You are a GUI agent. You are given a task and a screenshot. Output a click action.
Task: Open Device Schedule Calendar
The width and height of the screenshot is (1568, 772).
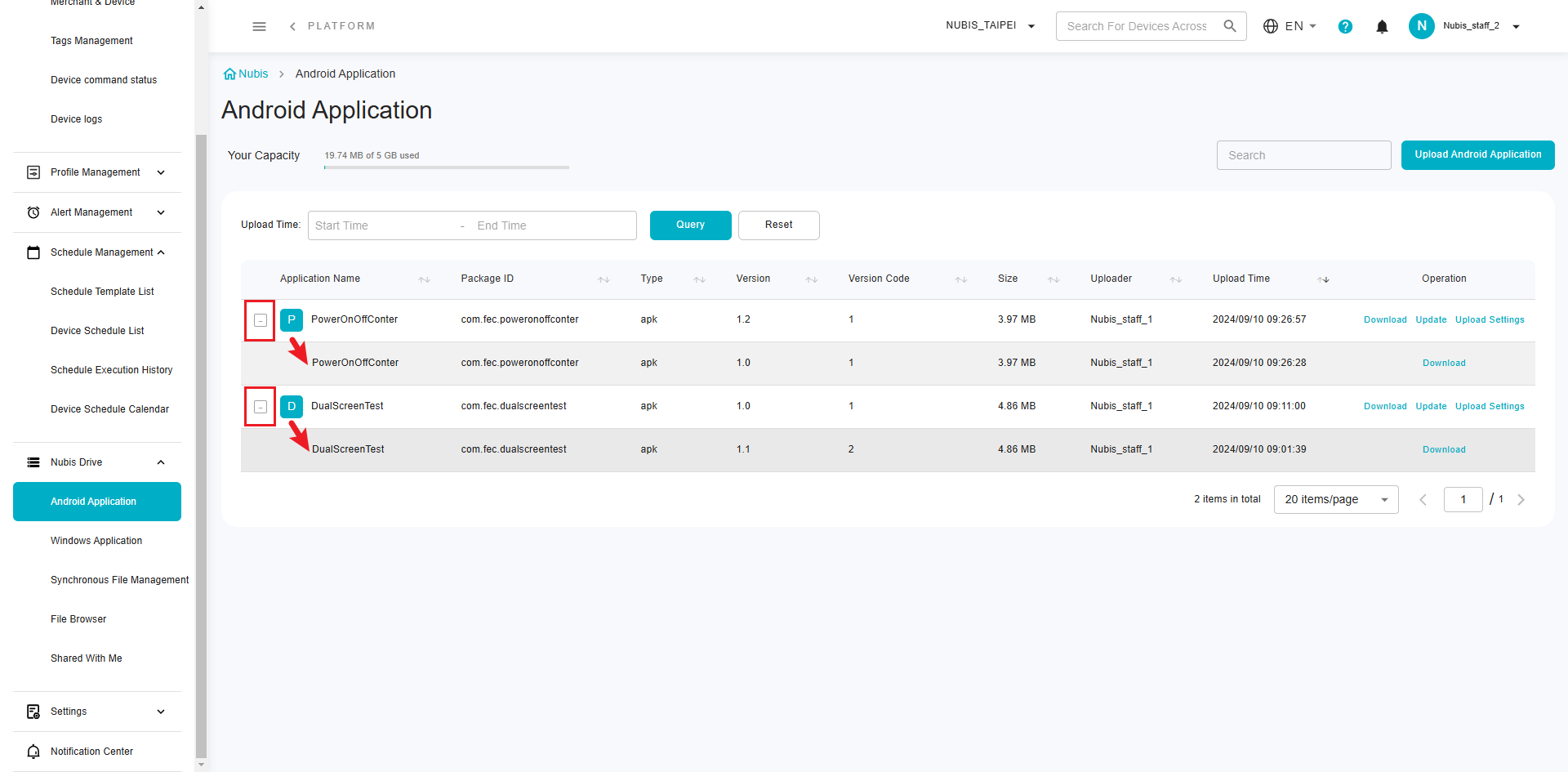pos(109,409)
